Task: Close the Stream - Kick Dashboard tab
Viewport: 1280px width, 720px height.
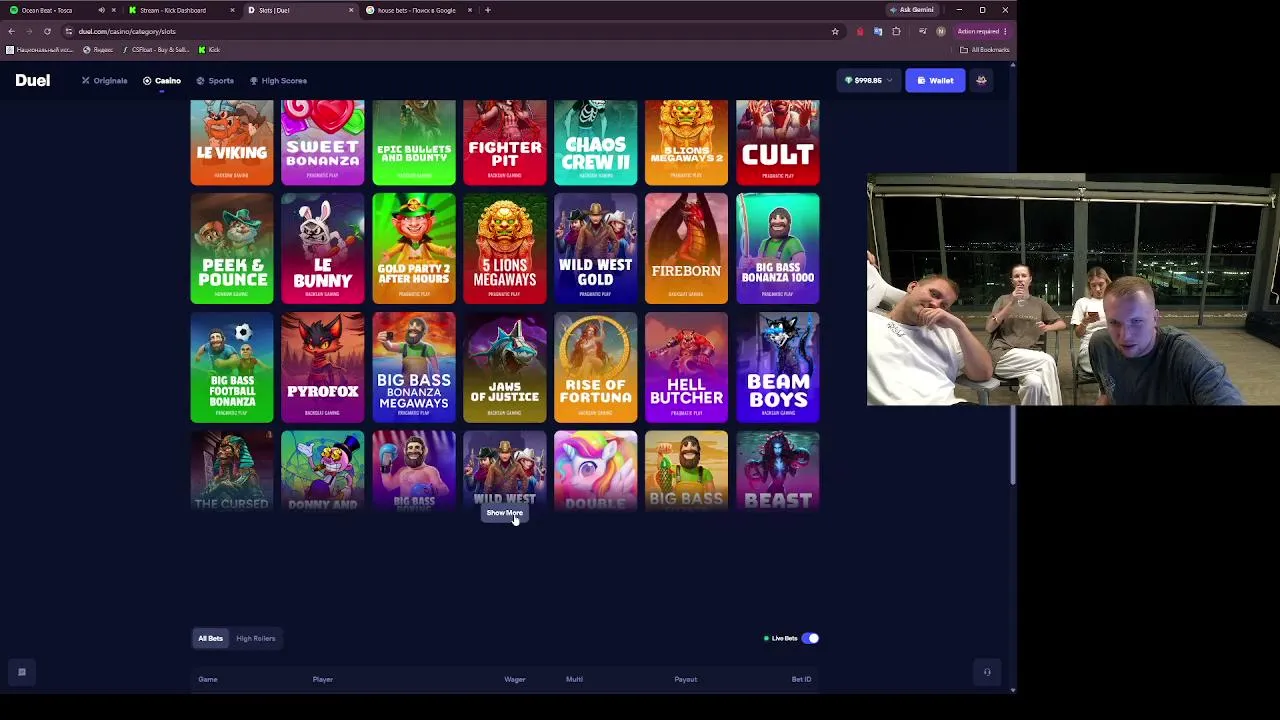Action: [x=232, y=10]
